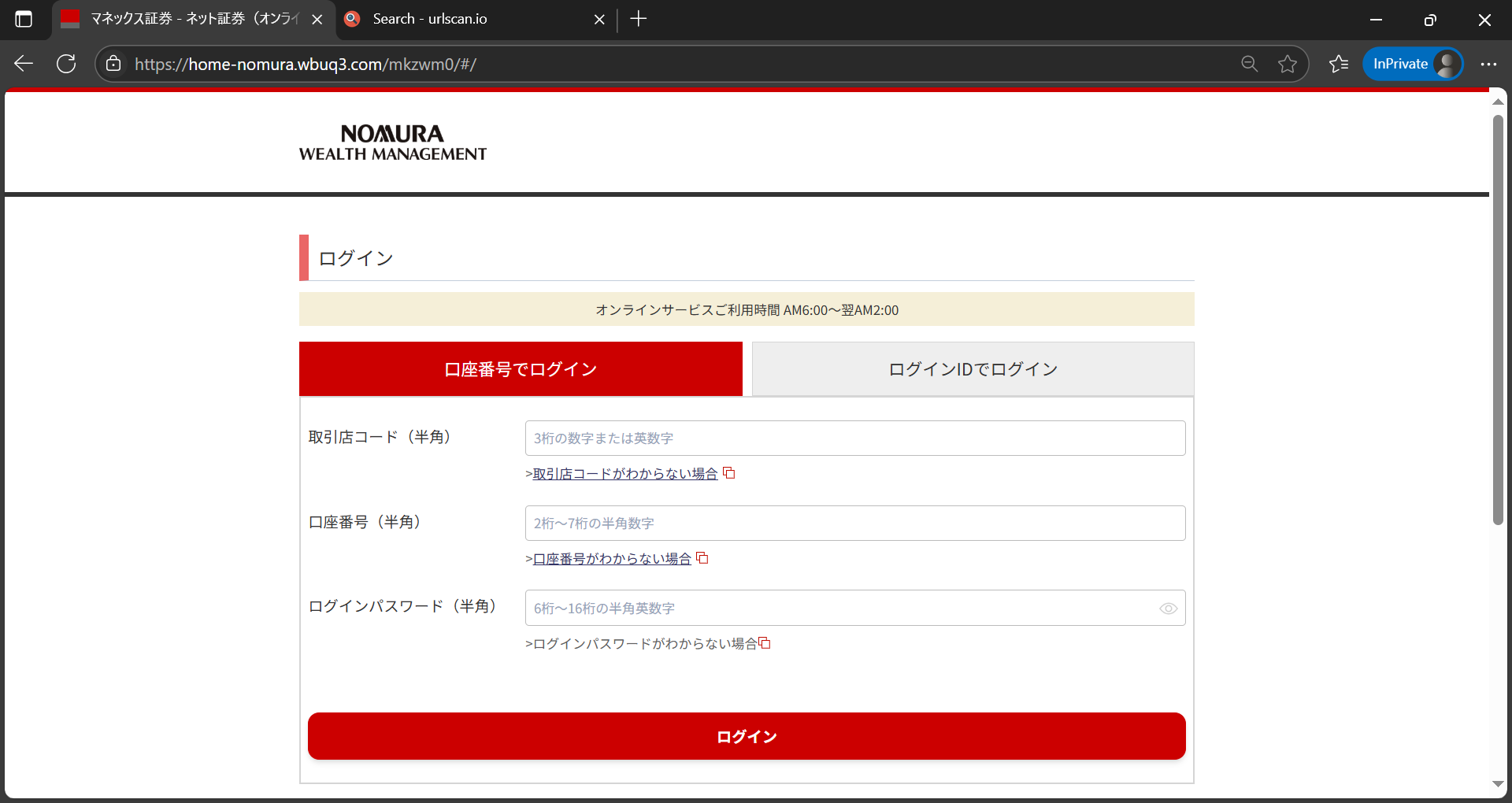1512x803 pixels.
Task: Reload the current page
Action: [x=66, y=64]
